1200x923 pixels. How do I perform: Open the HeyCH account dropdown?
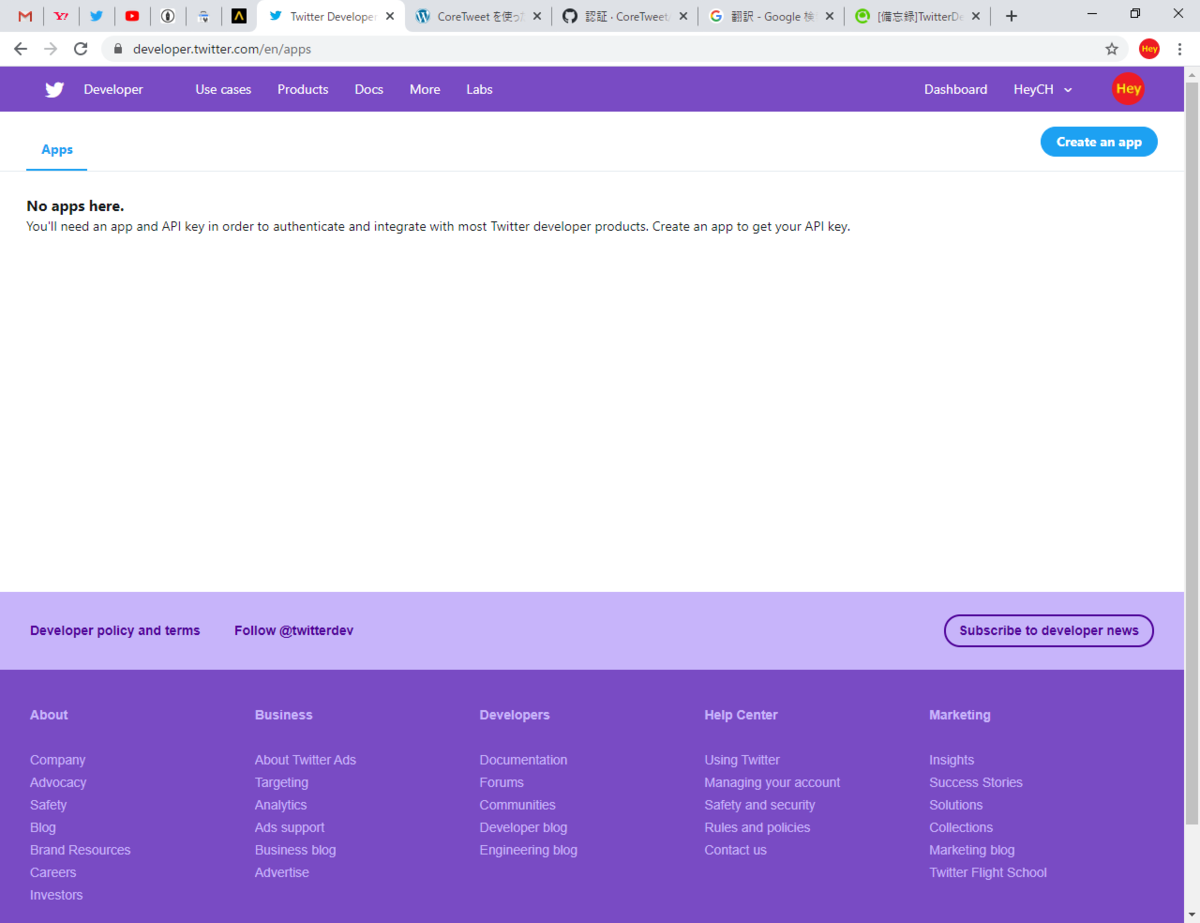[1042, 89]
